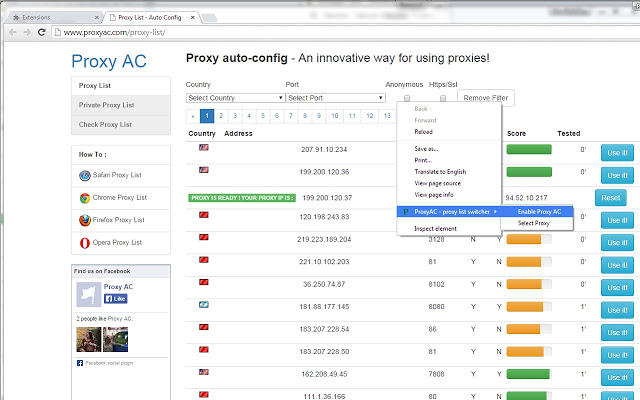Click the Facebook Like button
This screenshot has width=640, height=400.
point(116,299)
